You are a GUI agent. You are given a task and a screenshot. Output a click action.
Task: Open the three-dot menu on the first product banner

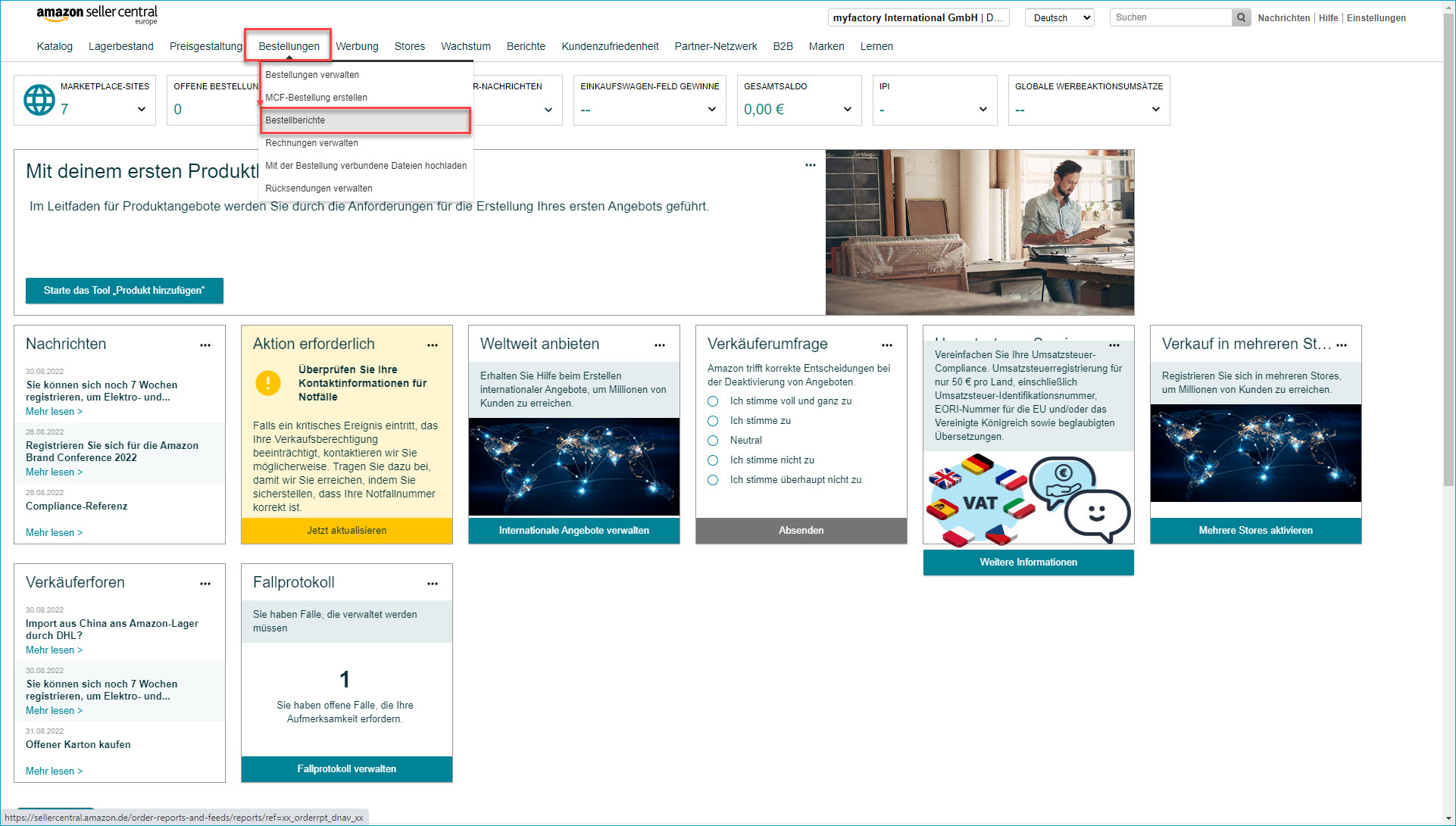click(811, 165)
